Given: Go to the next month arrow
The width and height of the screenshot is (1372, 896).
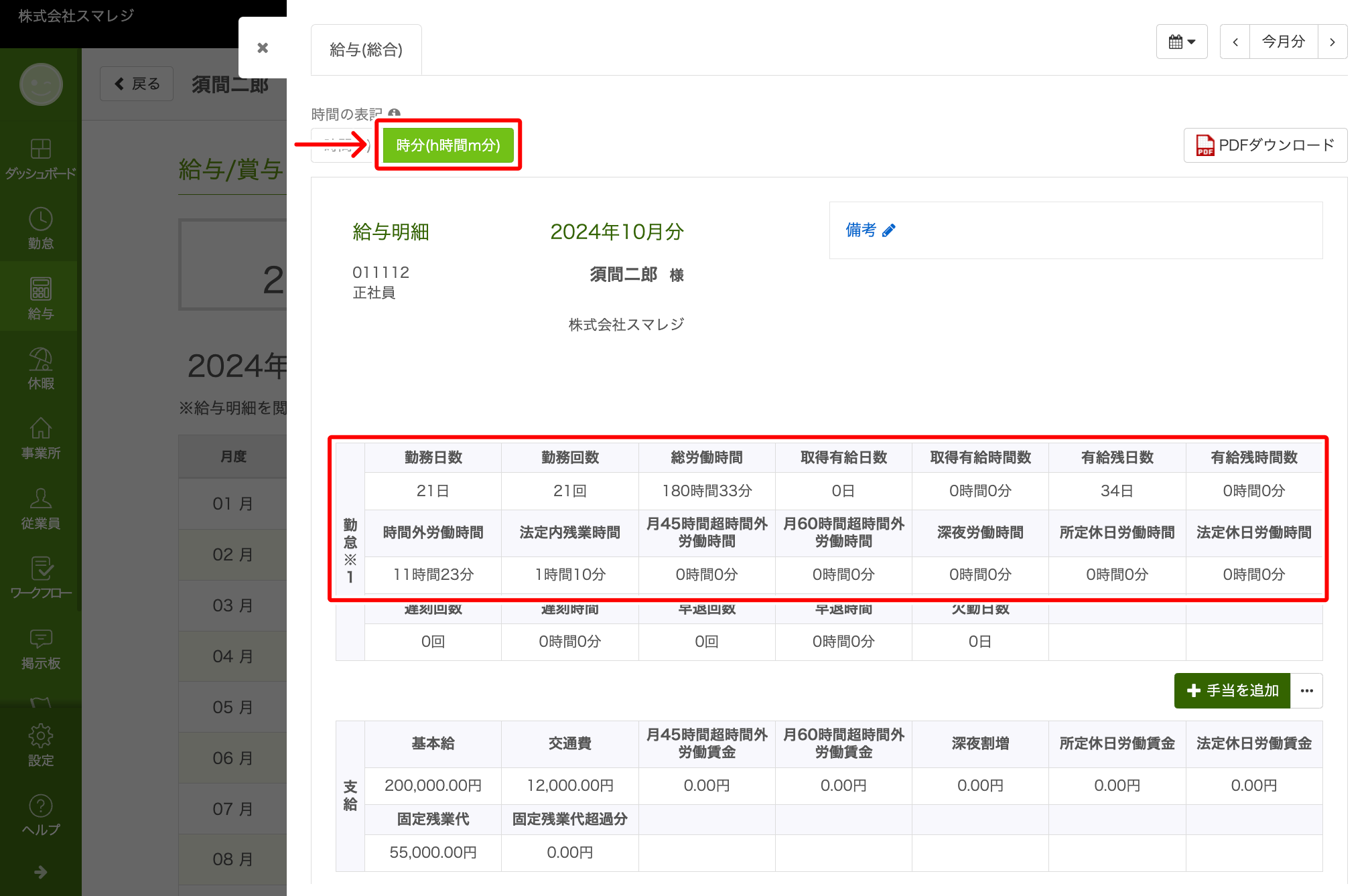Looking at the screenshot, I should [x=1332, y=42].
